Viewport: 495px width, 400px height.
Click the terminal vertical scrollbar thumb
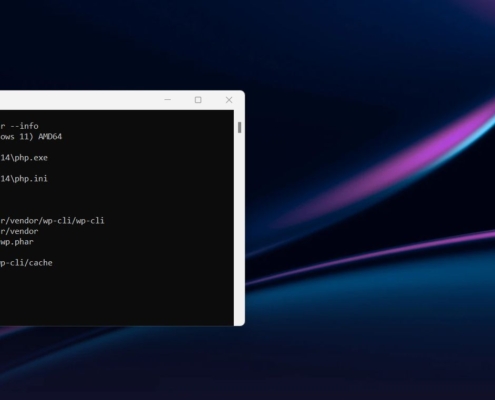[239, 127]
